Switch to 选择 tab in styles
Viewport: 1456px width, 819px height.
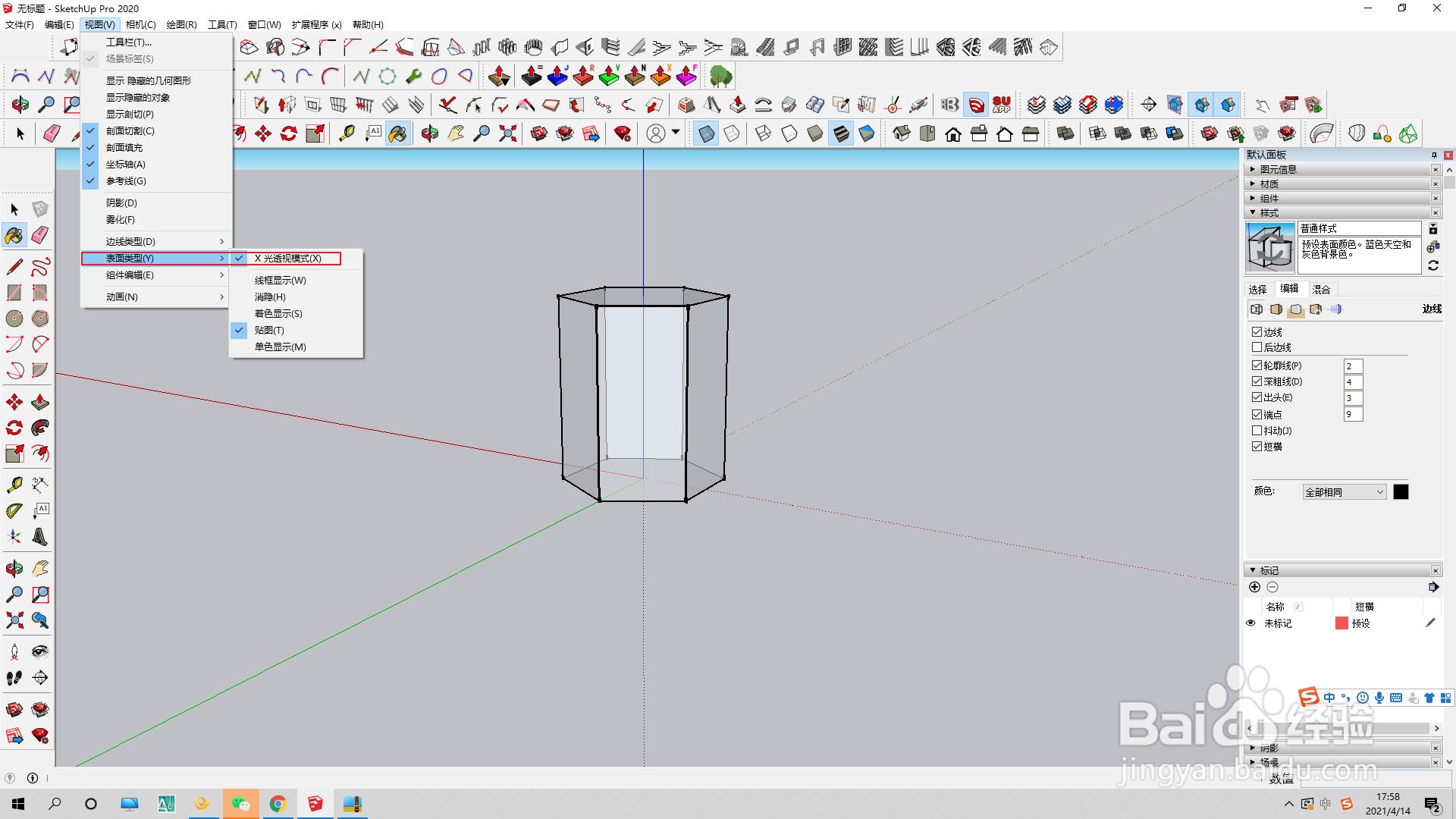[x=1258, y=289]
